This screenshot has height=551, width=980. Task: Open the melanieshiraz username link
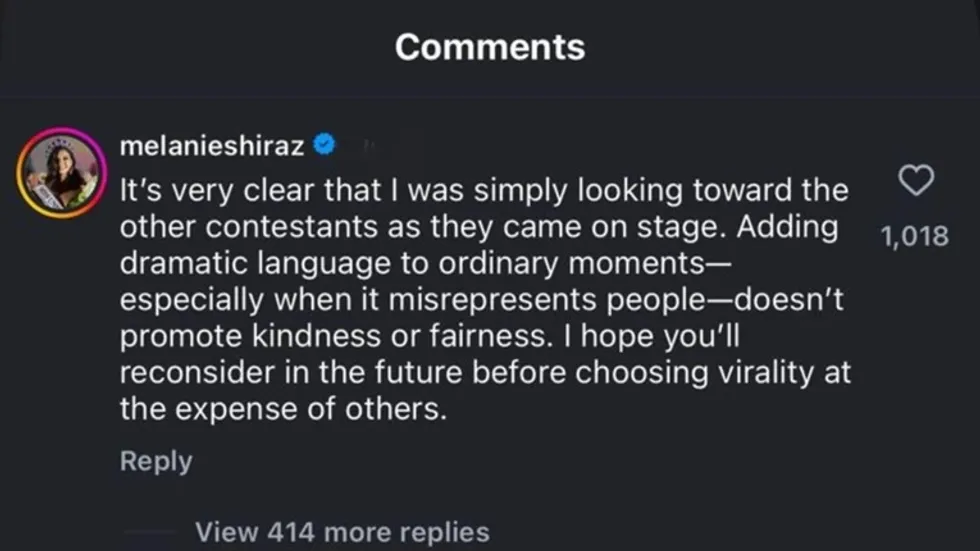pos(212,146)
